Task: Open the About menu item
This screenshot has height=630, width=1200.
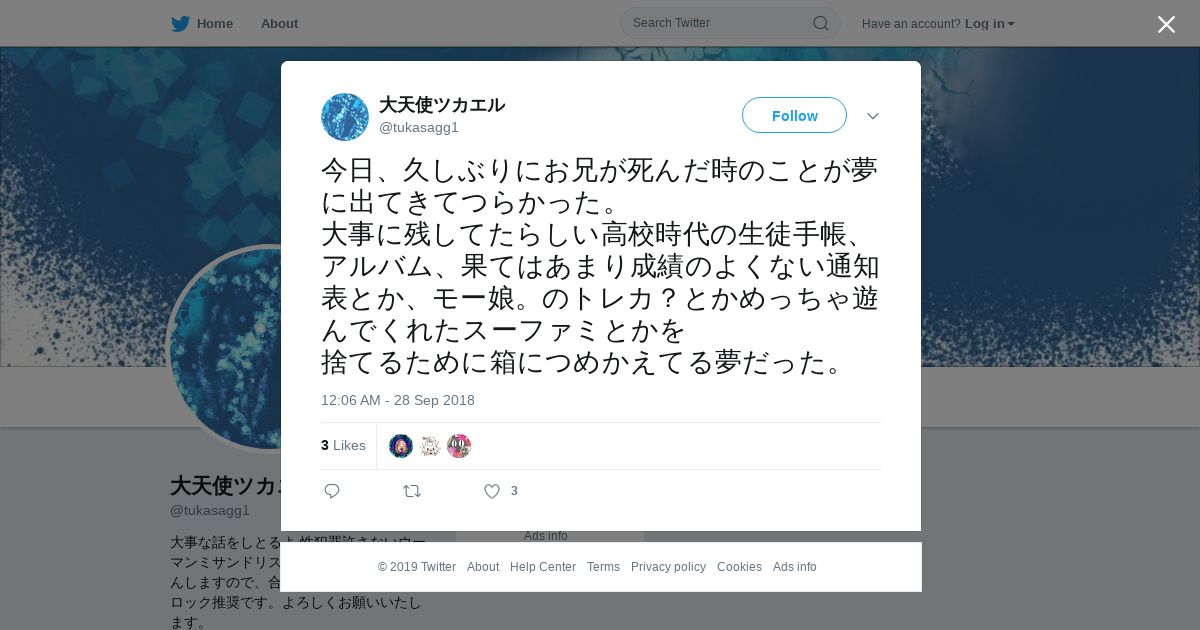Action: tap(279, 23)
